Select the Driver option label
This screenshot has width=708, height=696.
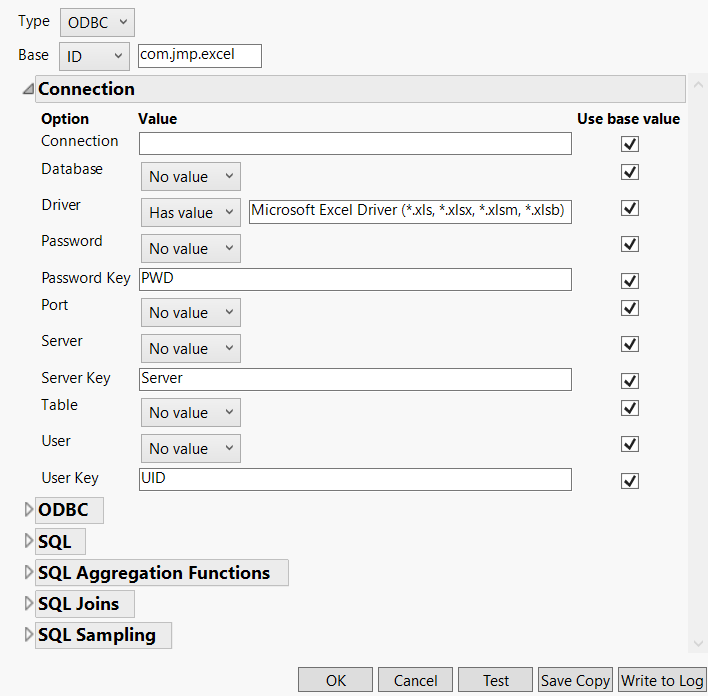[61, 205]
